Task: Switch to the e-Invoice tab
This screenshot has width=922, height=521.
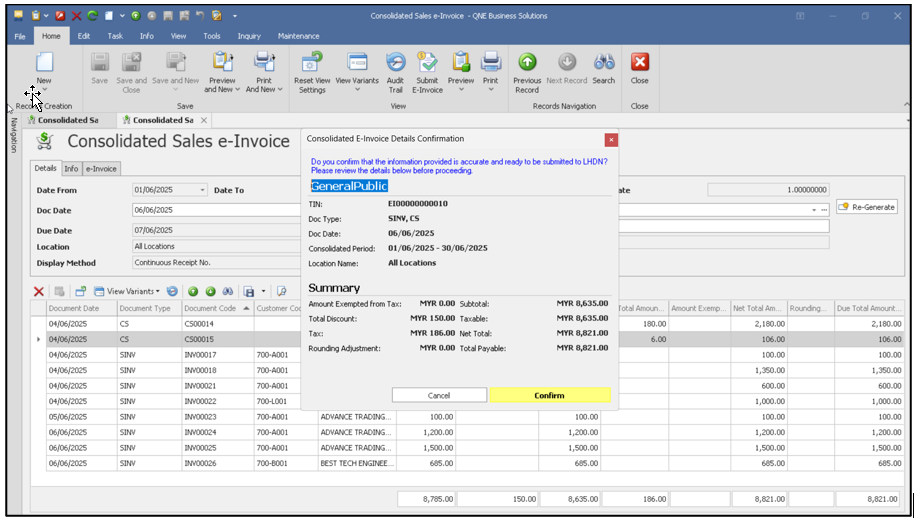Action: point(101,169)
